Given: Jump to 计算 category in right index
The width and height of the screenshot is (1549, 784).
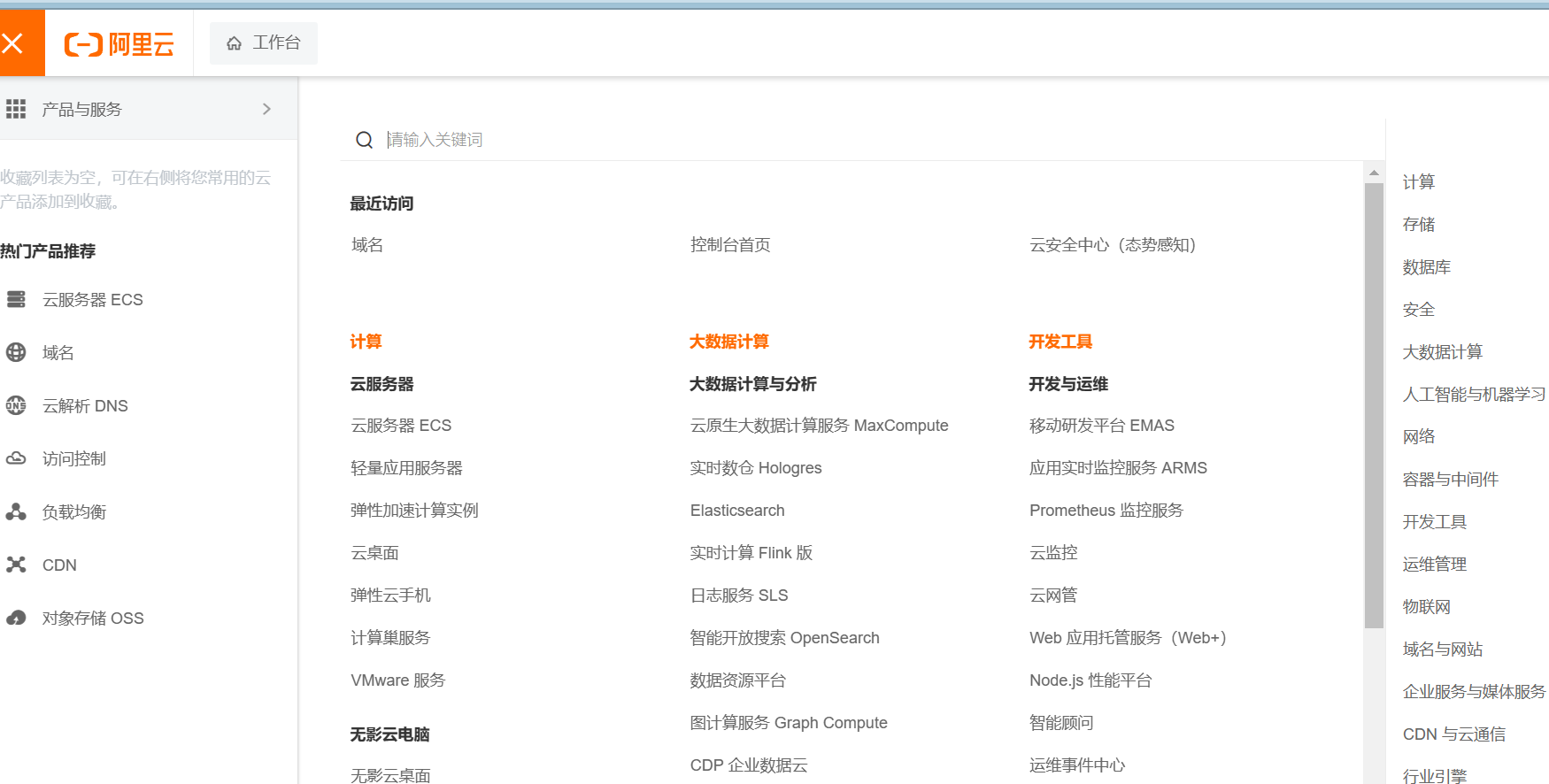Looking at the screenshot, I should pyautogui.click(x=1419, y=182).
